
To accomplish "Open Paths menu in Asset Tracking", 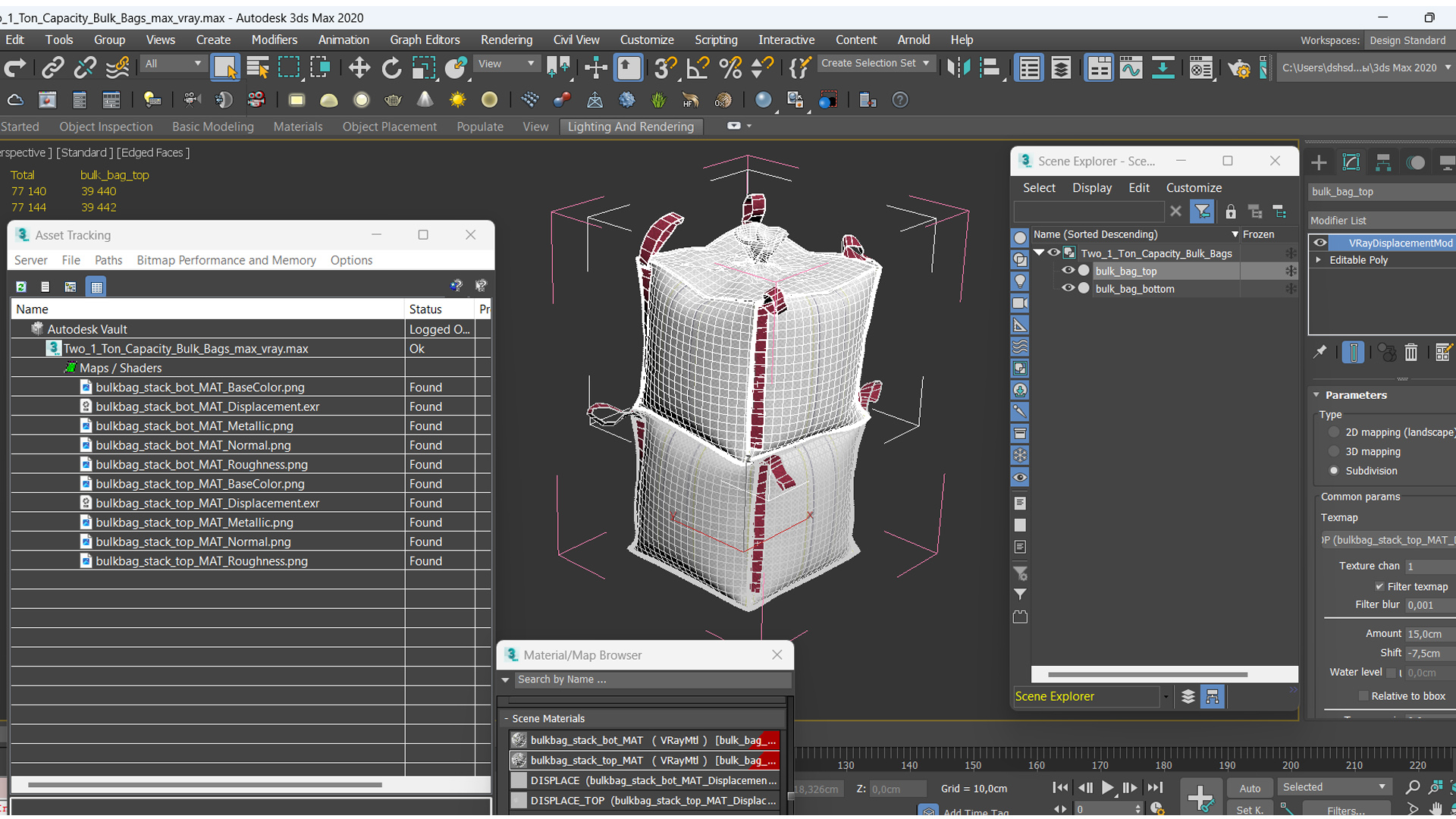I will pyautogui.click(x=108, y=260).
